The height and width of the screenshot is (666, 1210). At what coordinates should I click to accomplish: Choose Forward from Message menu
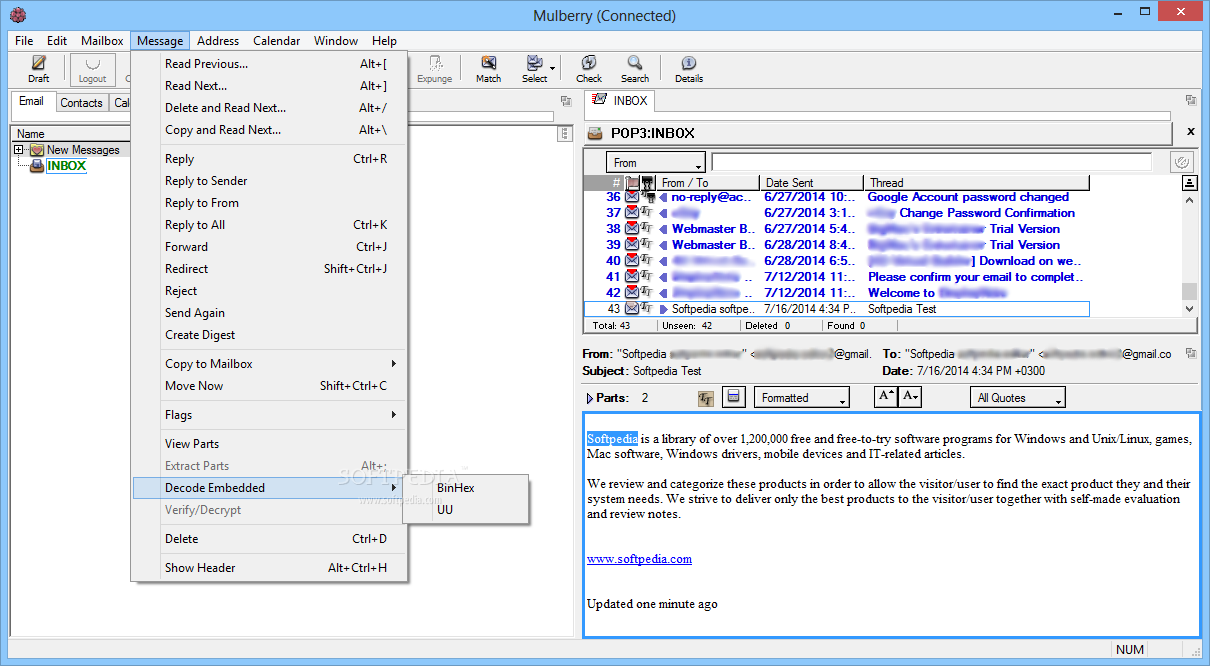point(270,247)
